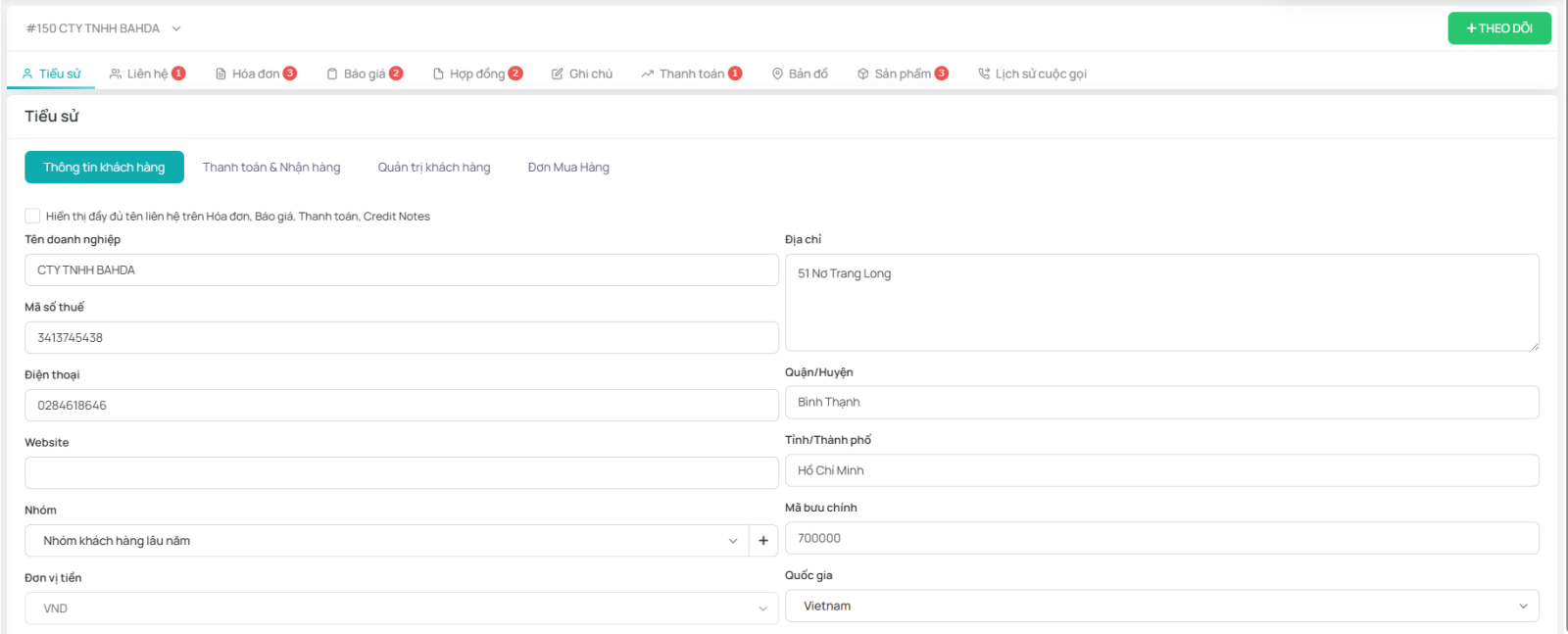1568x634 pixels.
Task: Expand the #150 CTY TNHH BAHDA customer dropdown
Action: coord(176,29)
